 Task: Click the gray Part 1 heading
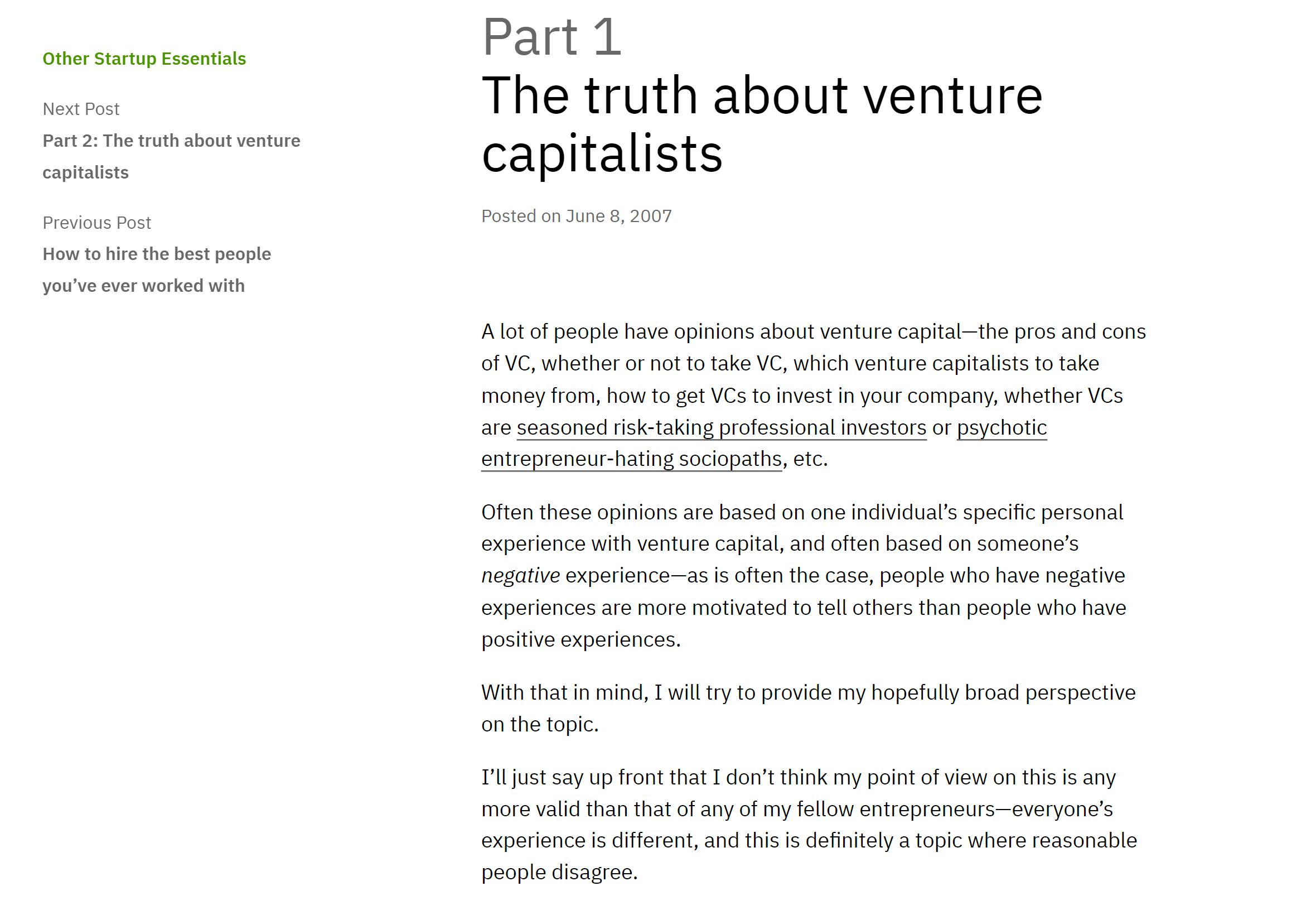tap(551, 37)
